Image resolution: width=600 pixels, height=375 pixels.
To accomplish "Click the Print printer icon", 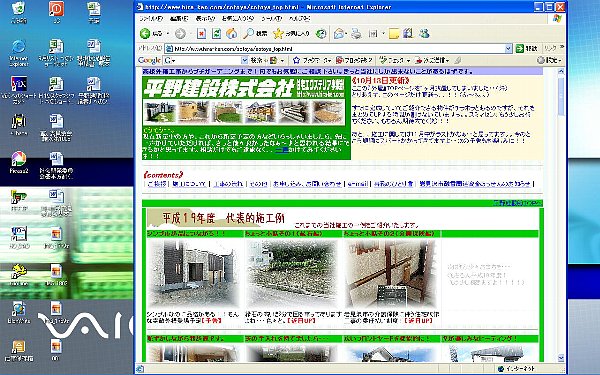I will (356, 34).
